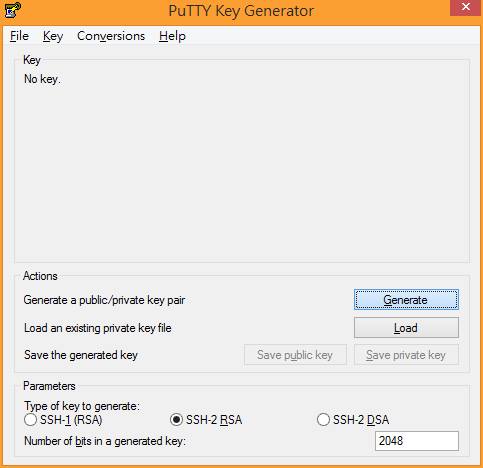Screen dimensions: 483x468
Task: Click the window title 'PuTTY Key Generator'
Action: point(241,11)
